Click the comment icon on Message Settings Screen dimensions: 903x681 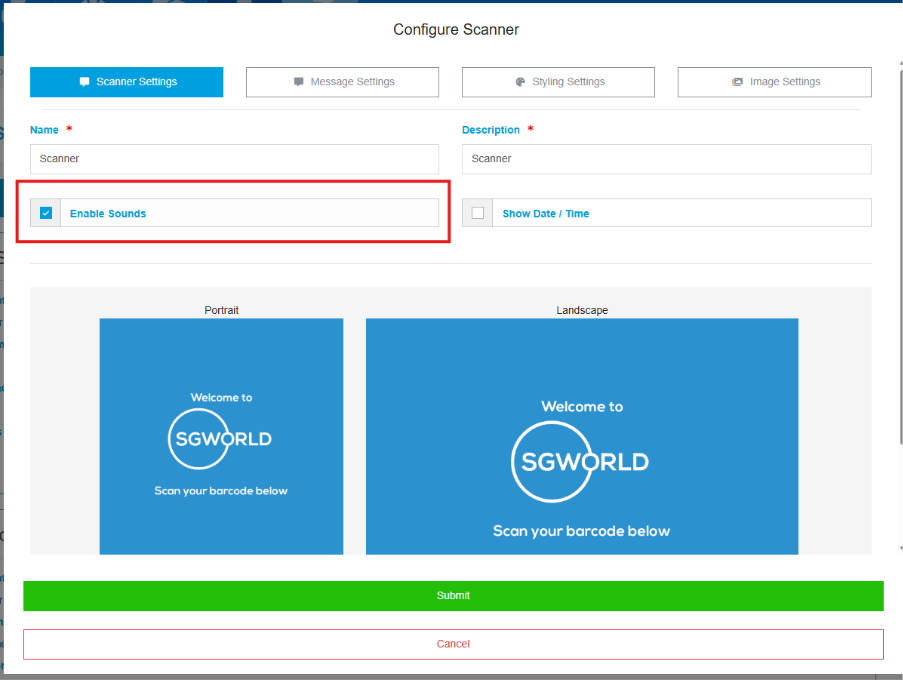[x=299, y=82]
